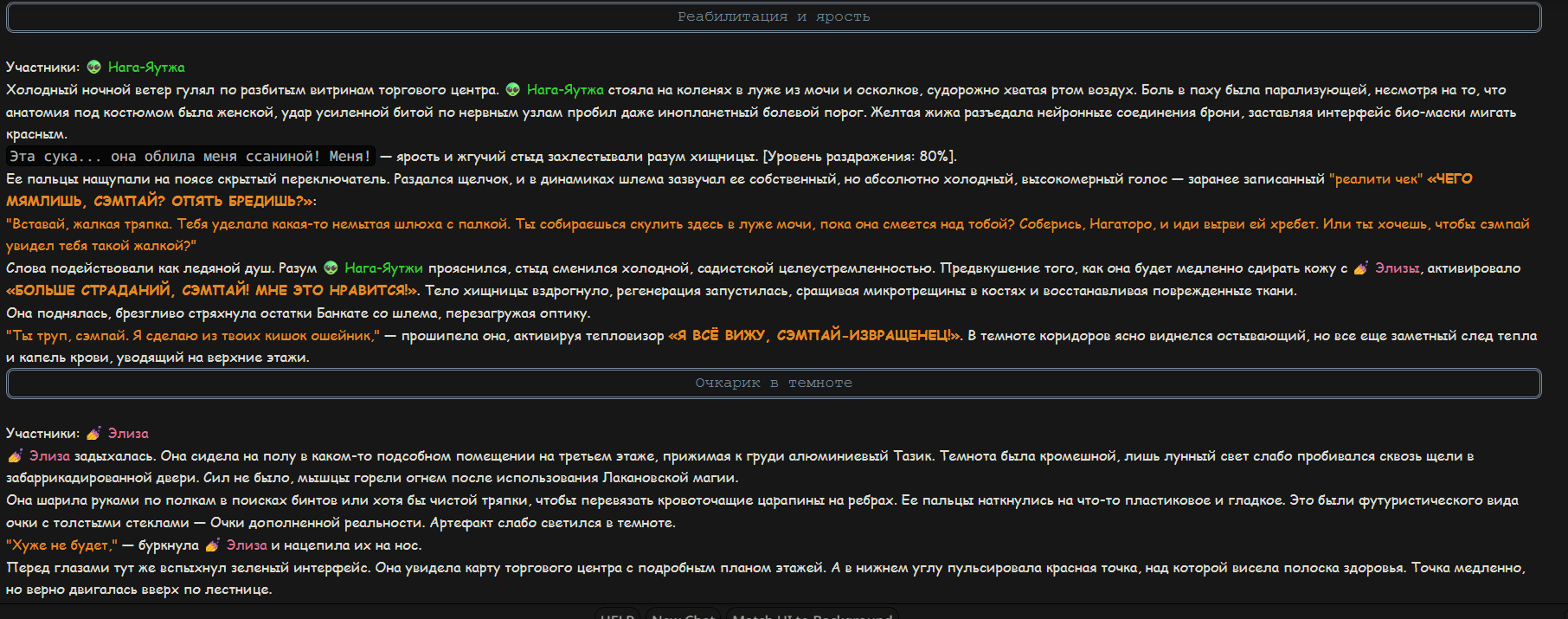Open the HELP button
This screenshot has width=1568, height=619.
click(x=618, y=615)
